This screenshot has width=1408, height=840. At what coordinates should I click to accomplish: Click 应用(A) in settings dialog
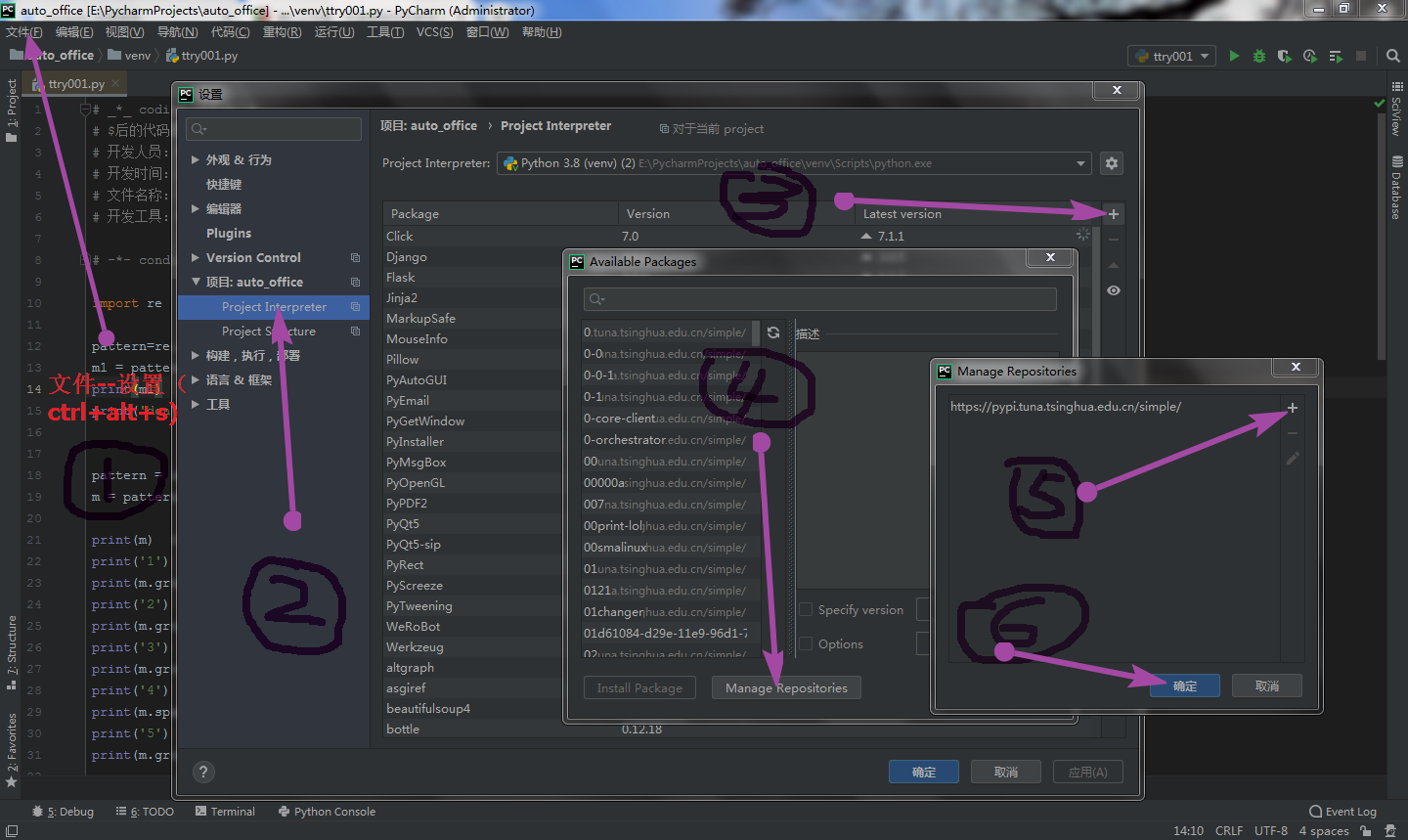[1088, 772]
